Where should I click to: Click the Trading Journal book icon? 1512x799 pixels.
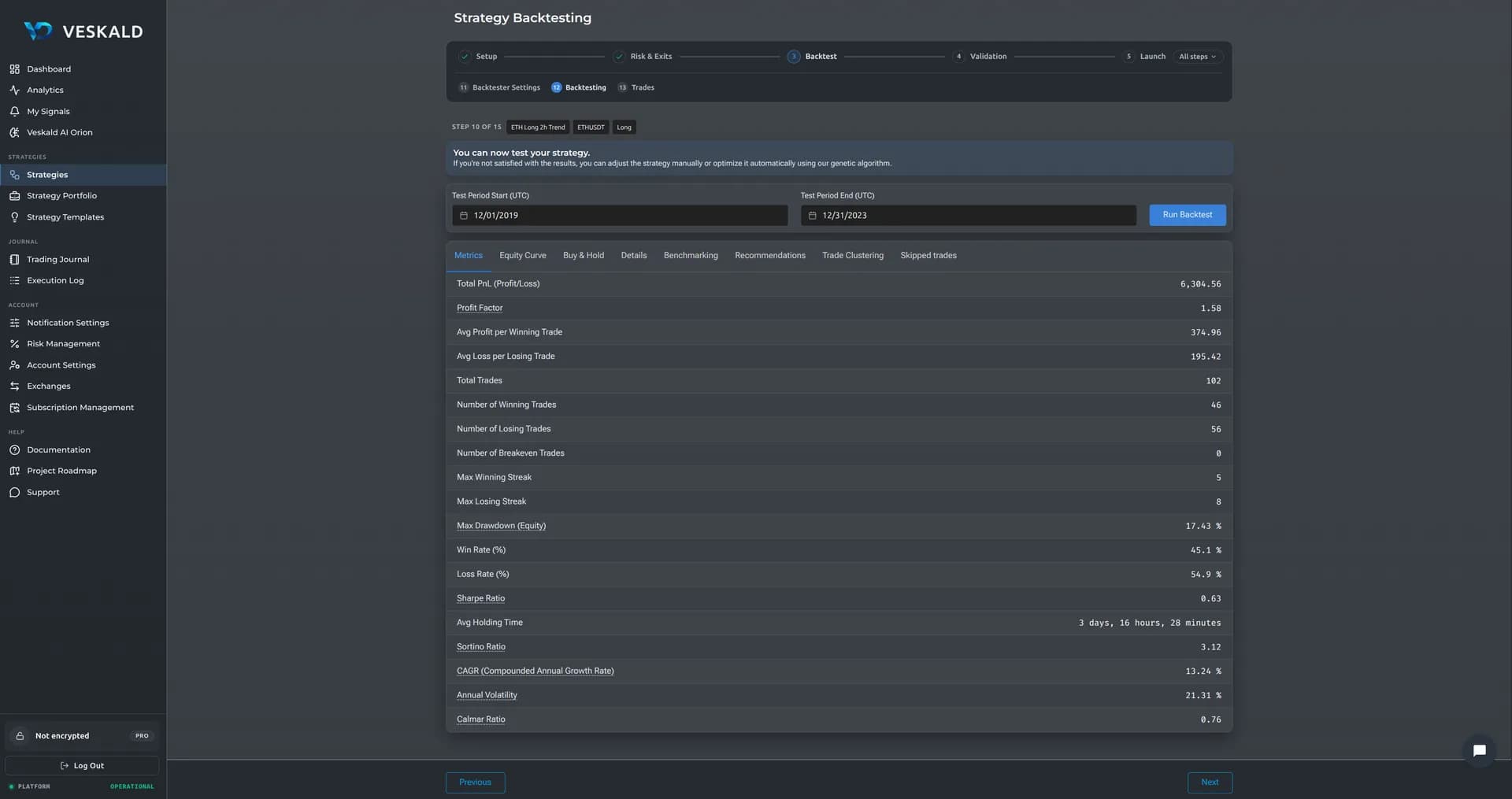(x=14, y=260)
